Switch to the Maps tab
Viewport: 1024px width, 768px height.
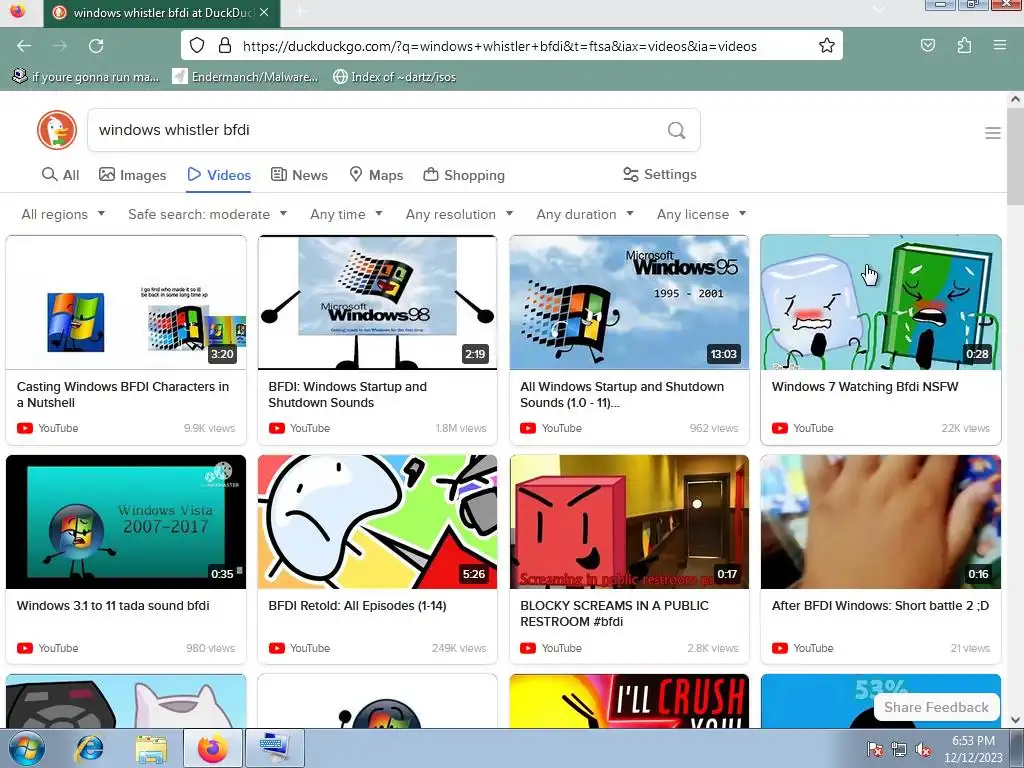376,175
